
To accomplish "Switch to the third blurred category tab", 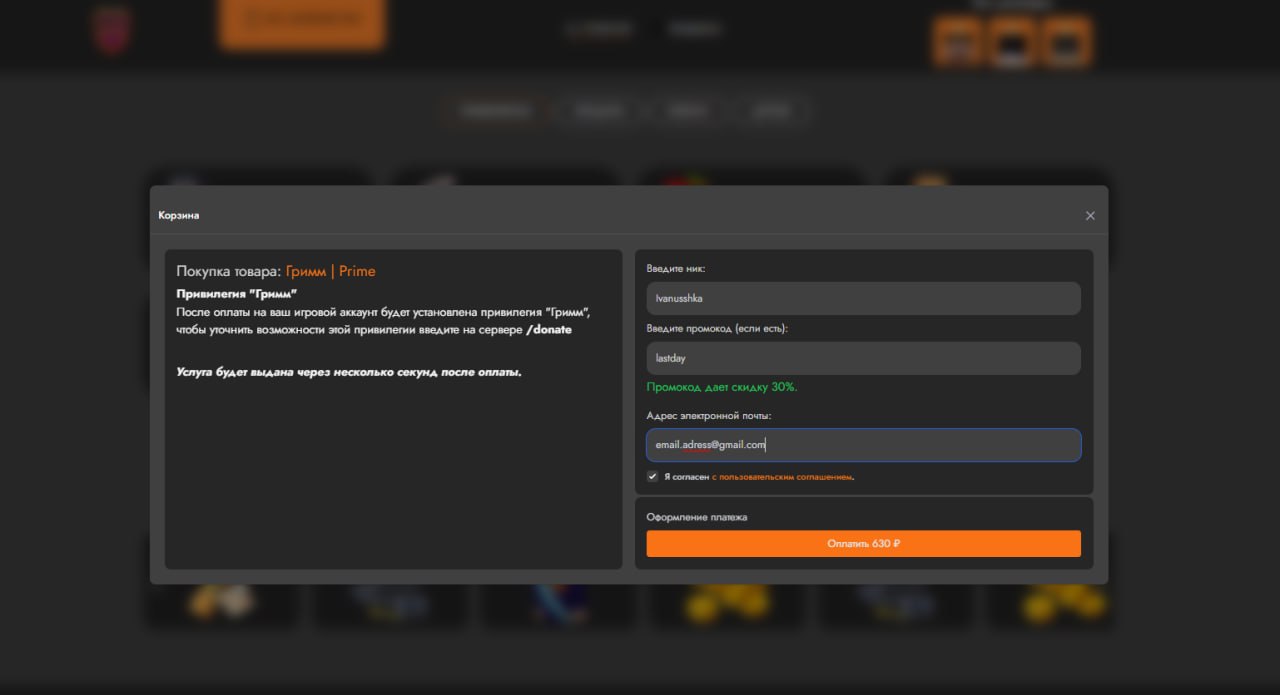I will click(x=686, y=112).
